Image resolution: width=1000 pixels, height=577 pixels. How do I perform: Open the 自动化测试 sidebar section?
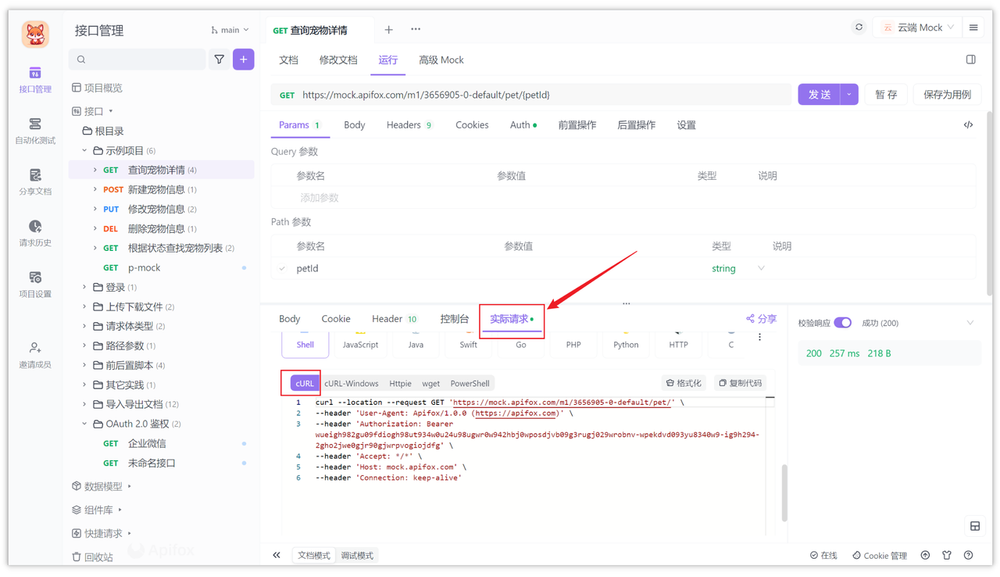pyautogui.click(x=35, y=131)
